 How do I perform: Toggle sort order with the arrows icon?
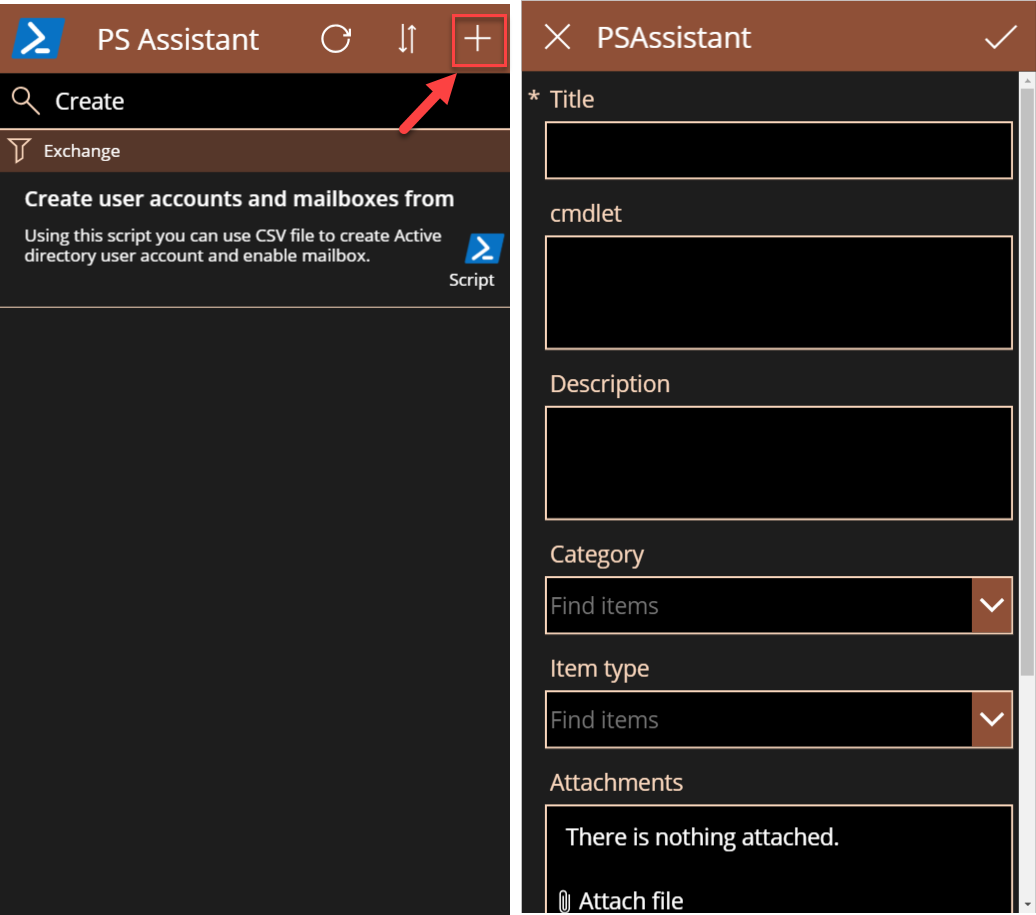(408, 39)
